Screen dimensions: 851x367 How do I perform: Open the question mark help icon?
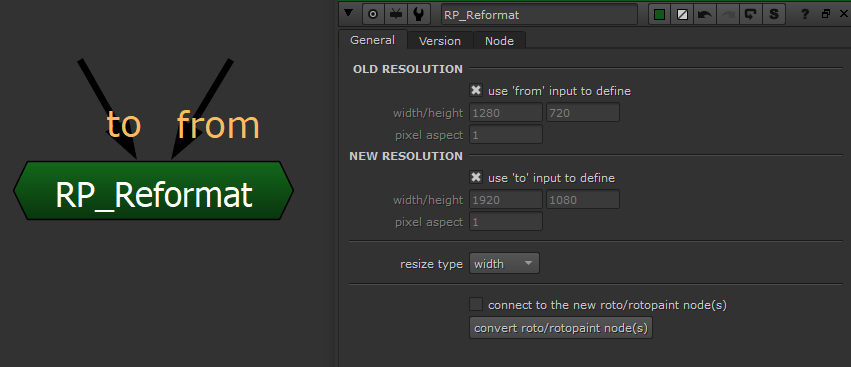(805, 15)
